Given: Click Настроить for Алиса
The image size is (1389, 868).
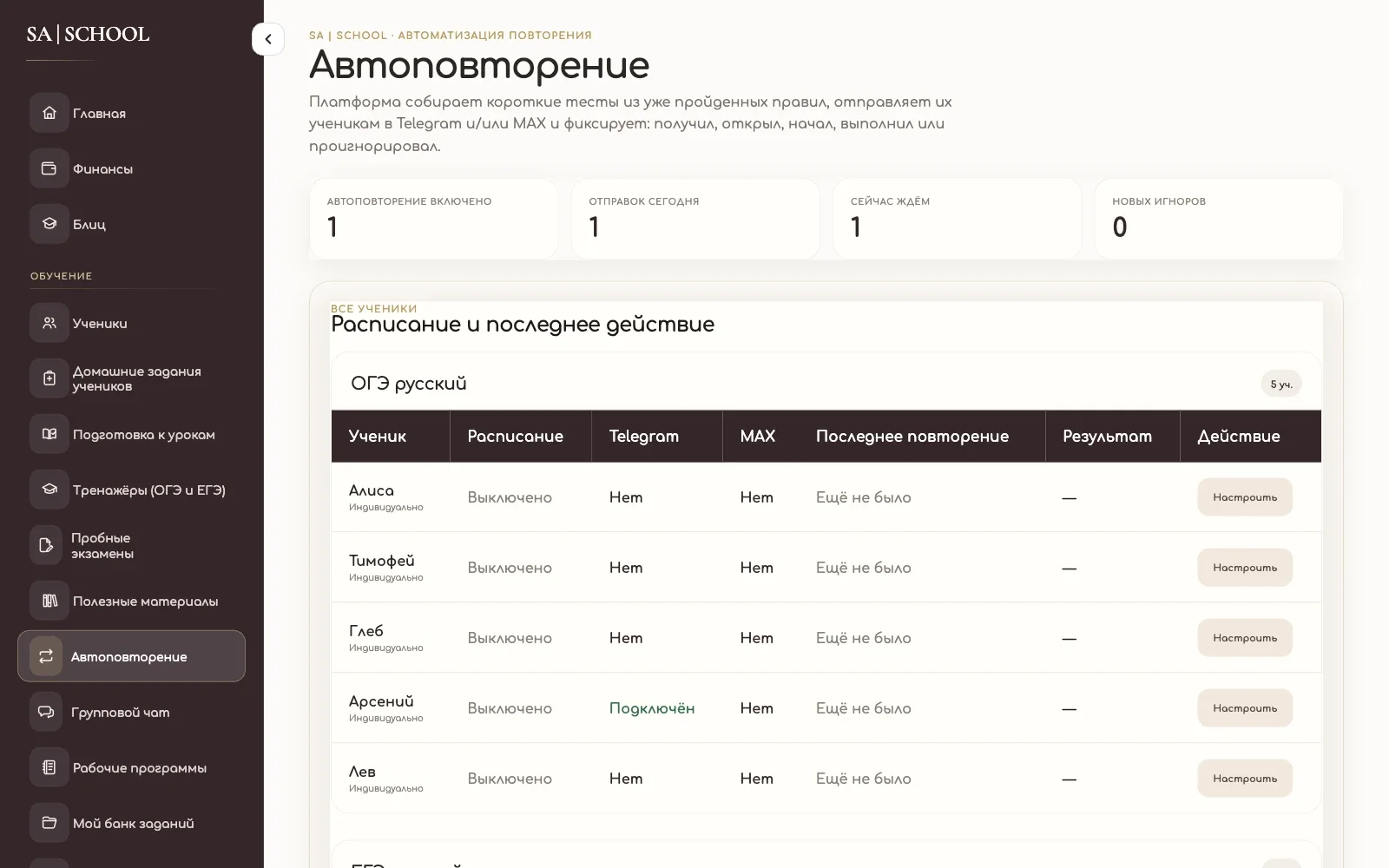Looking at the screenshot, I should coord(1245,497).
